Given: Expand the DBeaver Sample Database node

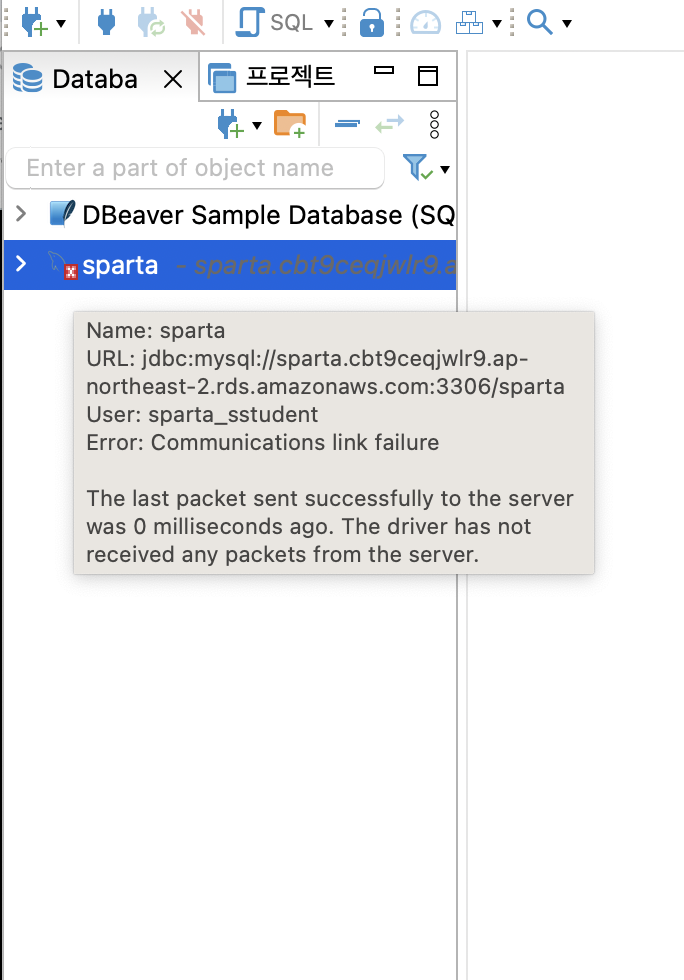Looking at the screenshot, I should (x=21, y=214).
